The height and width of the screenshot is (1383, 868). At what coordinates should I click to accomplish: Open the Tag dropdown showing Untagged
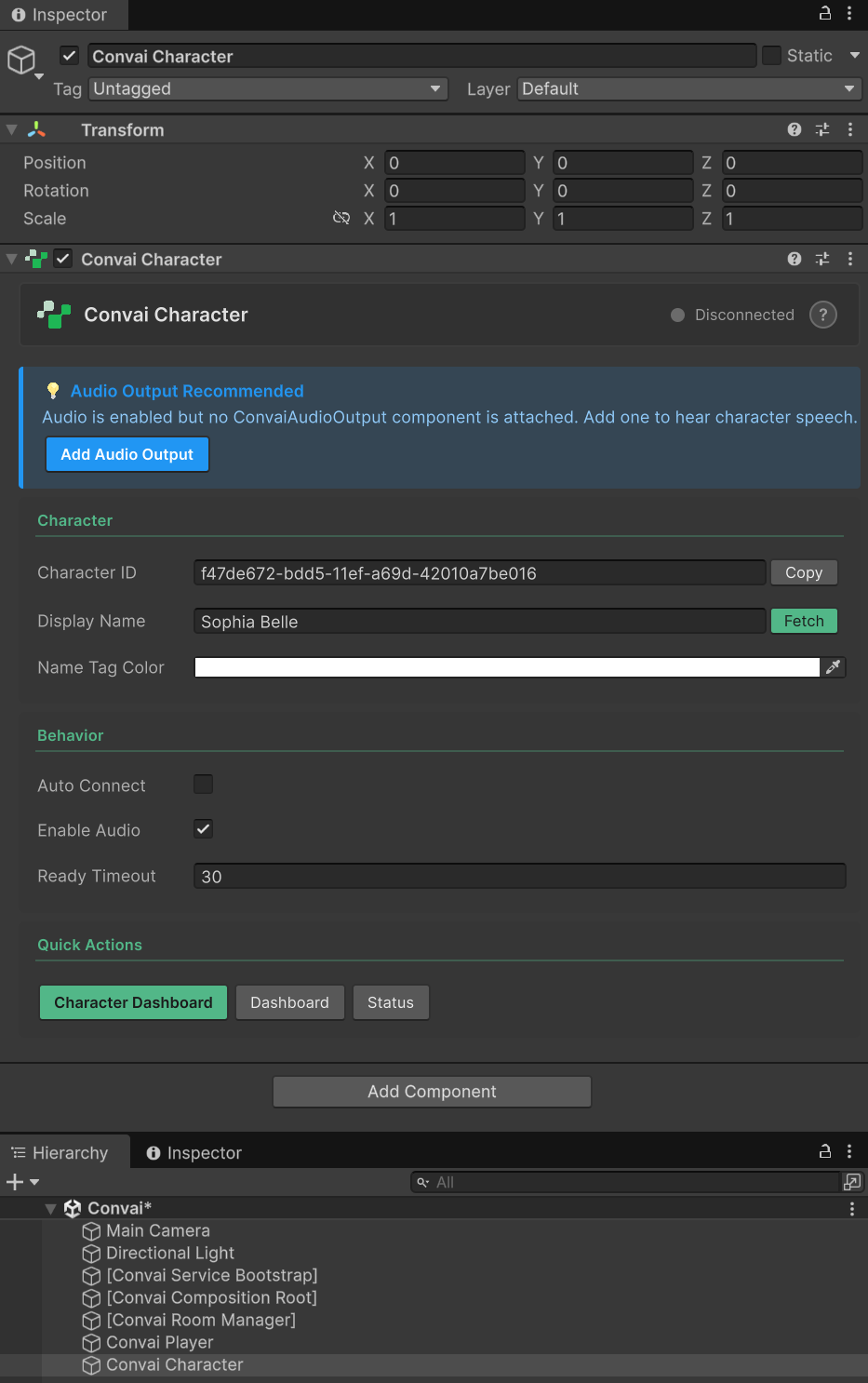click(x=268, y=89)
